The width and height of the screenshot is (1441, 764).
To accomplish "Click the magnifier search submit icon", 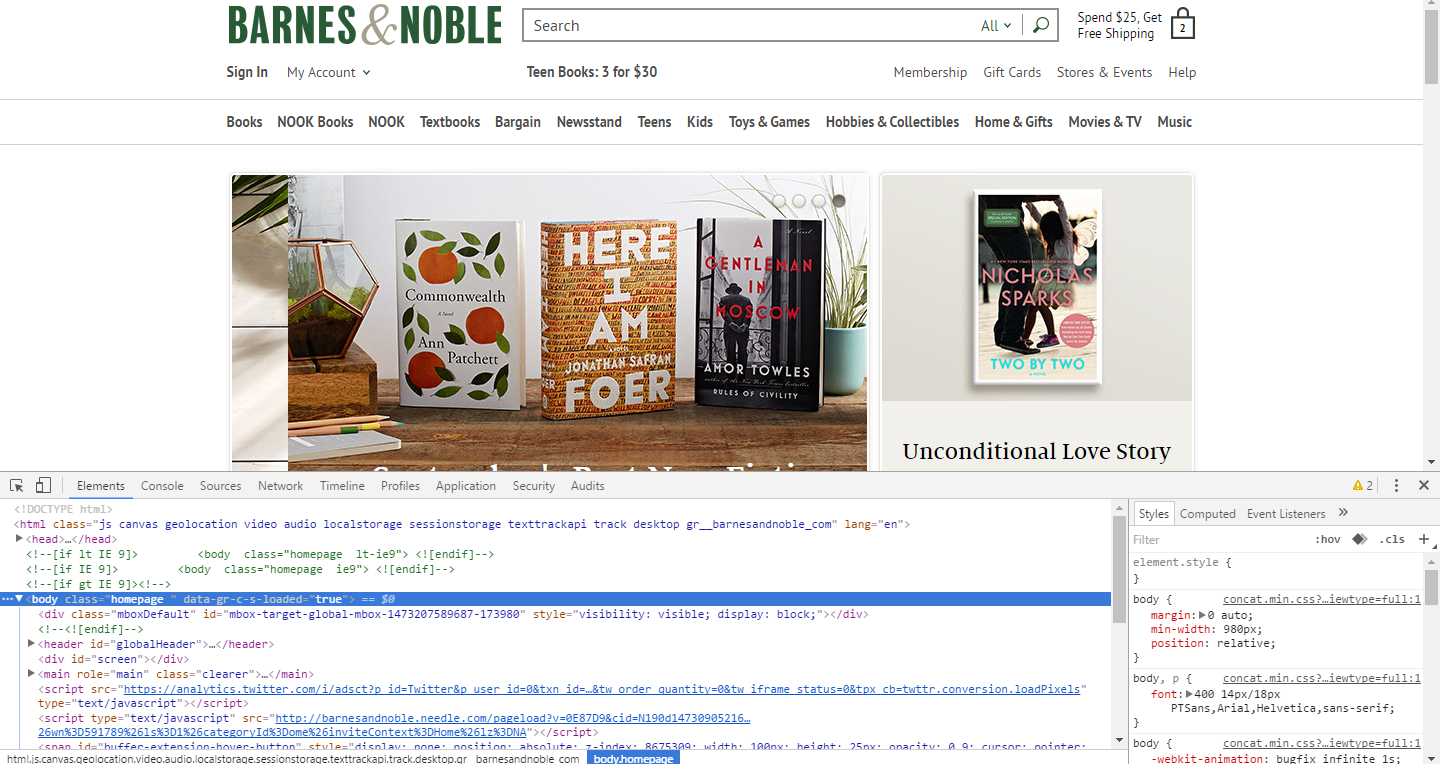I will (1041, 26).
